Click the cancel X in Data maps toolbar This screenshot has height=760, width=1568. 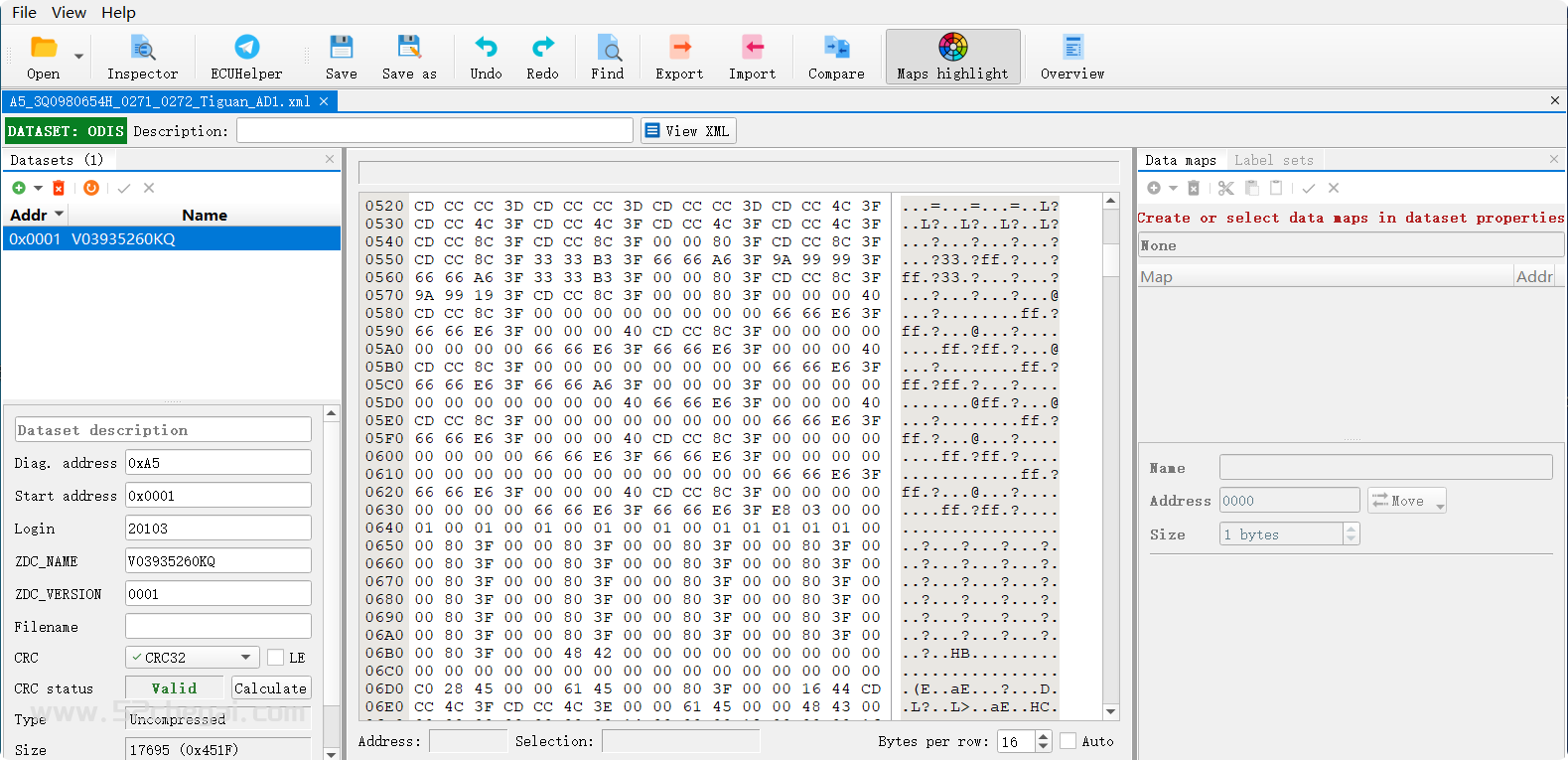1334,188
